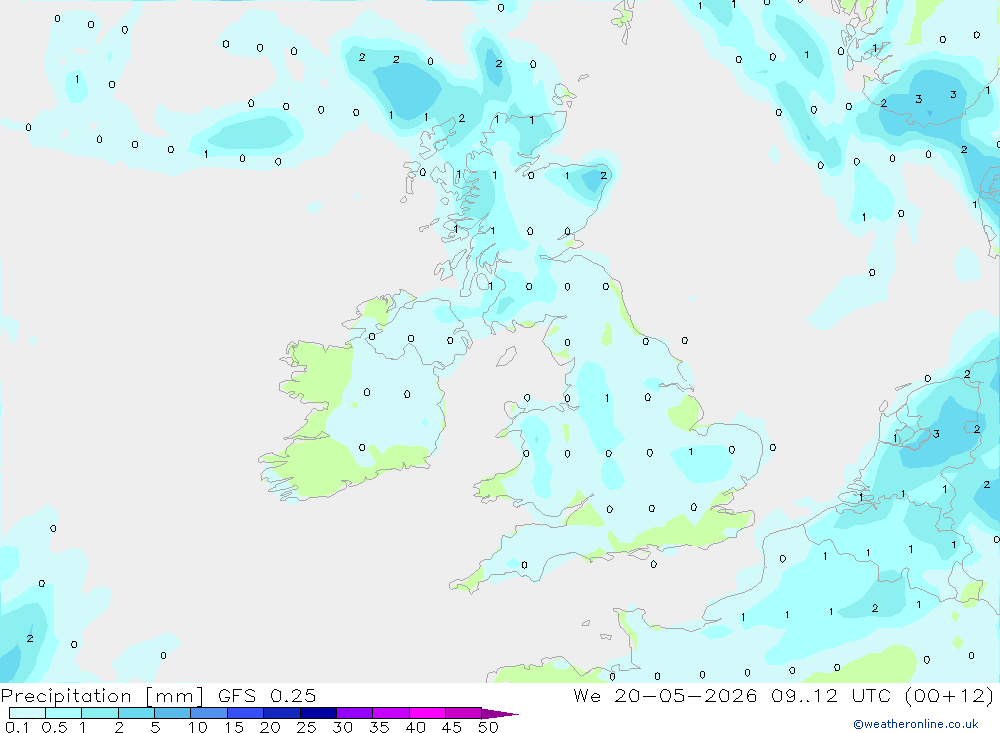
Task: Click the '30' legend label
Action: click(342, 727)
